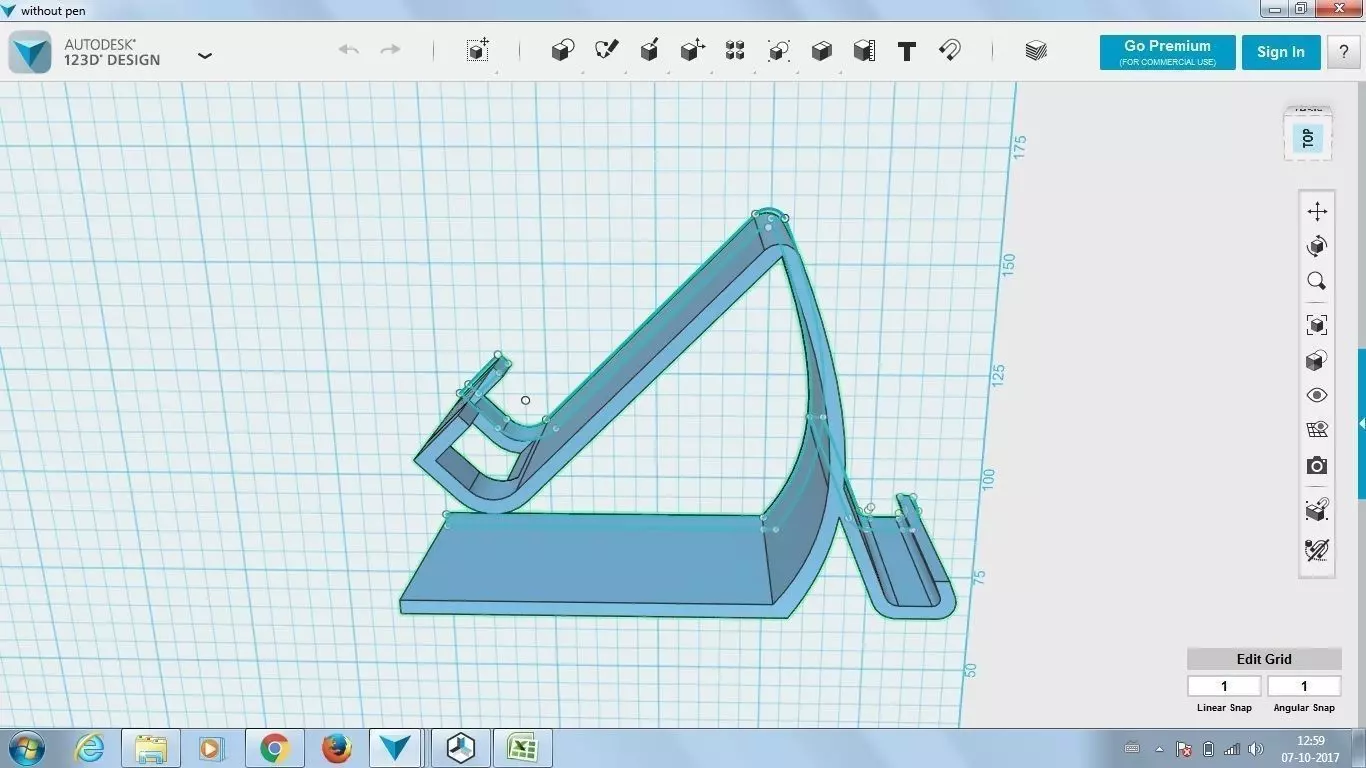The width and height of the screenshot is (1366, 768).
Task: Toggle the snap-to-object icon in nav bar
Action: click(1317, 511)
